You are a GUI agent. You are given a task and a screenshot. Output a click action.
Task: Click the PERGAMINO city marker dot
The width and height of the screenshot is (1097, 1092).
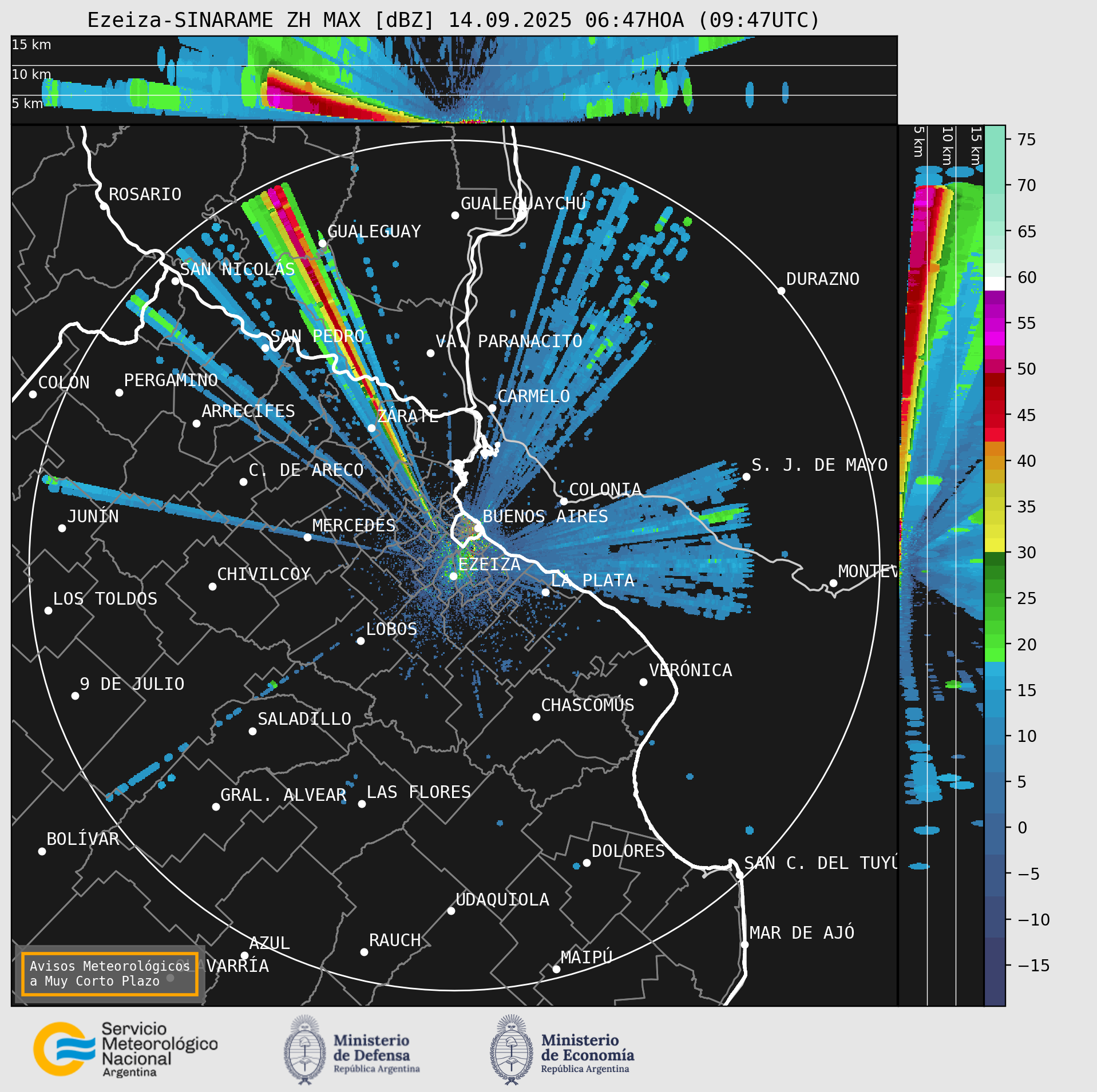point(119,393)
